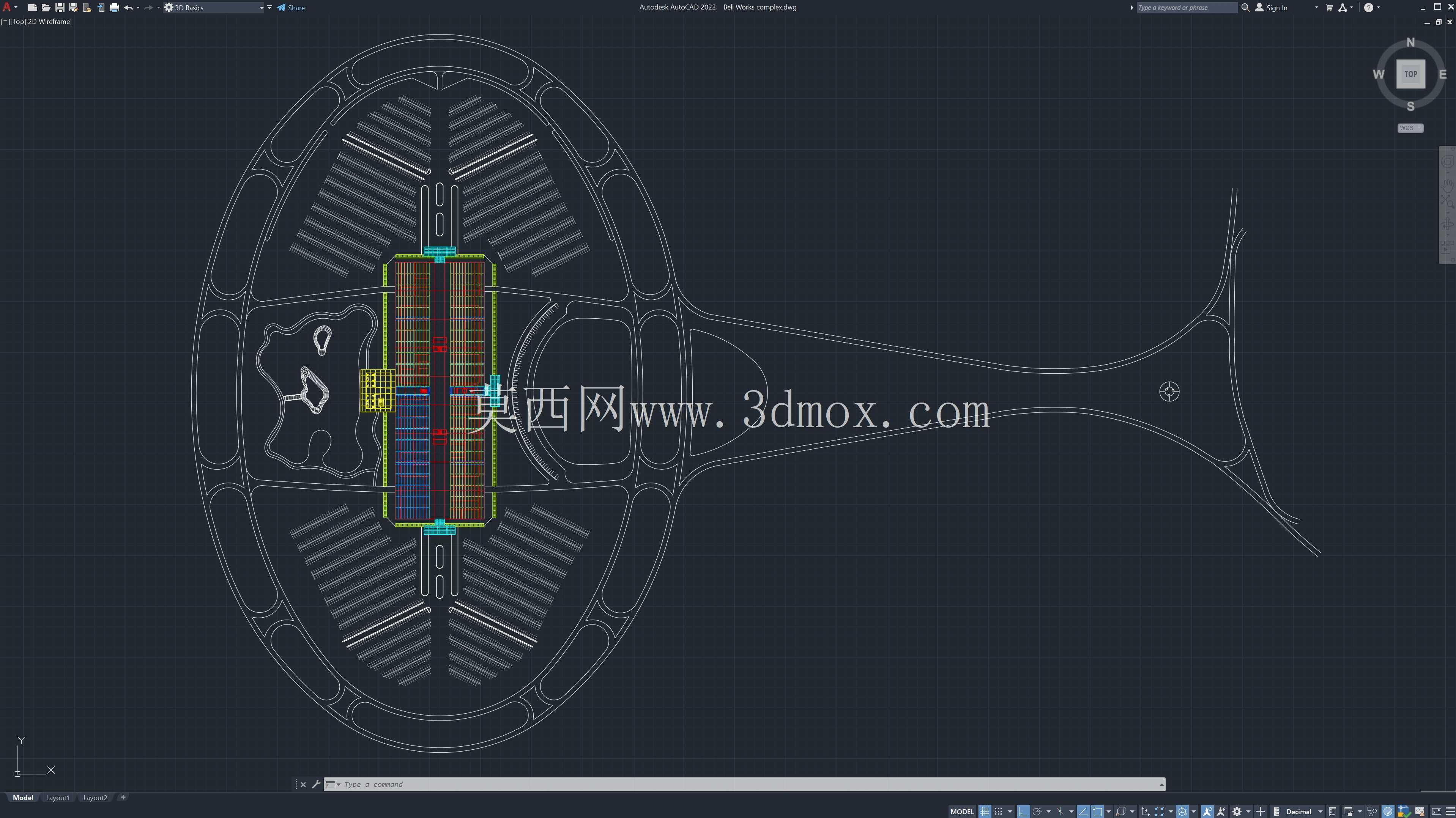This screenshot has width=1456, height=818.
Task: Click West on the ViewCube compass
Action: 1379,74
